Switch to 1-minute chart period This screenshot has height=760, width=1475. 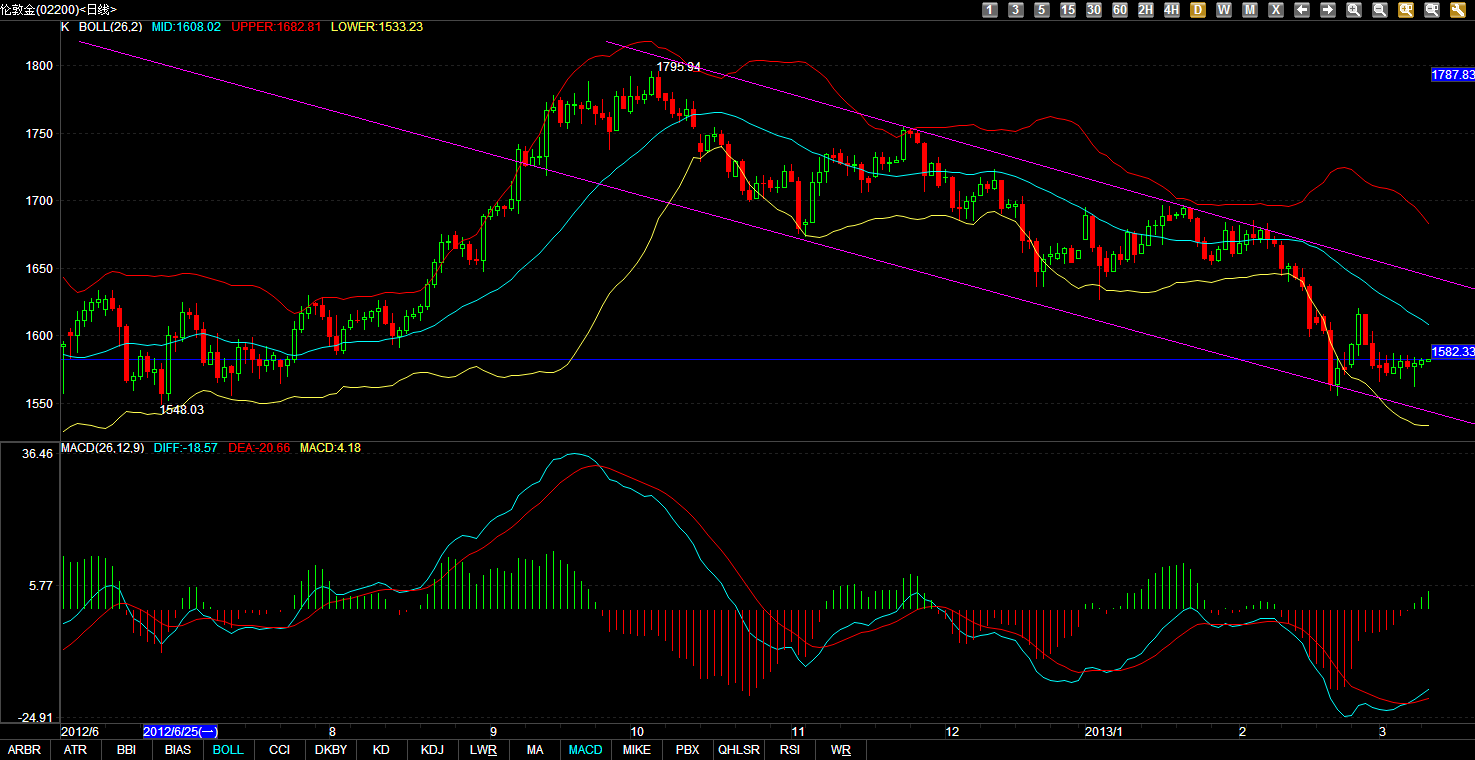tap(990, 9)
